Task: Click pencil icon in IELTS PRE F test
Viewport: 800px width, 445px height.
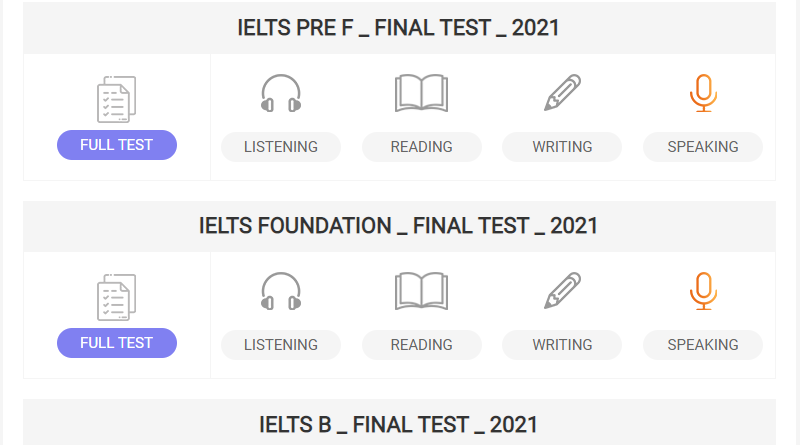Action: click(x=562, y=93)
